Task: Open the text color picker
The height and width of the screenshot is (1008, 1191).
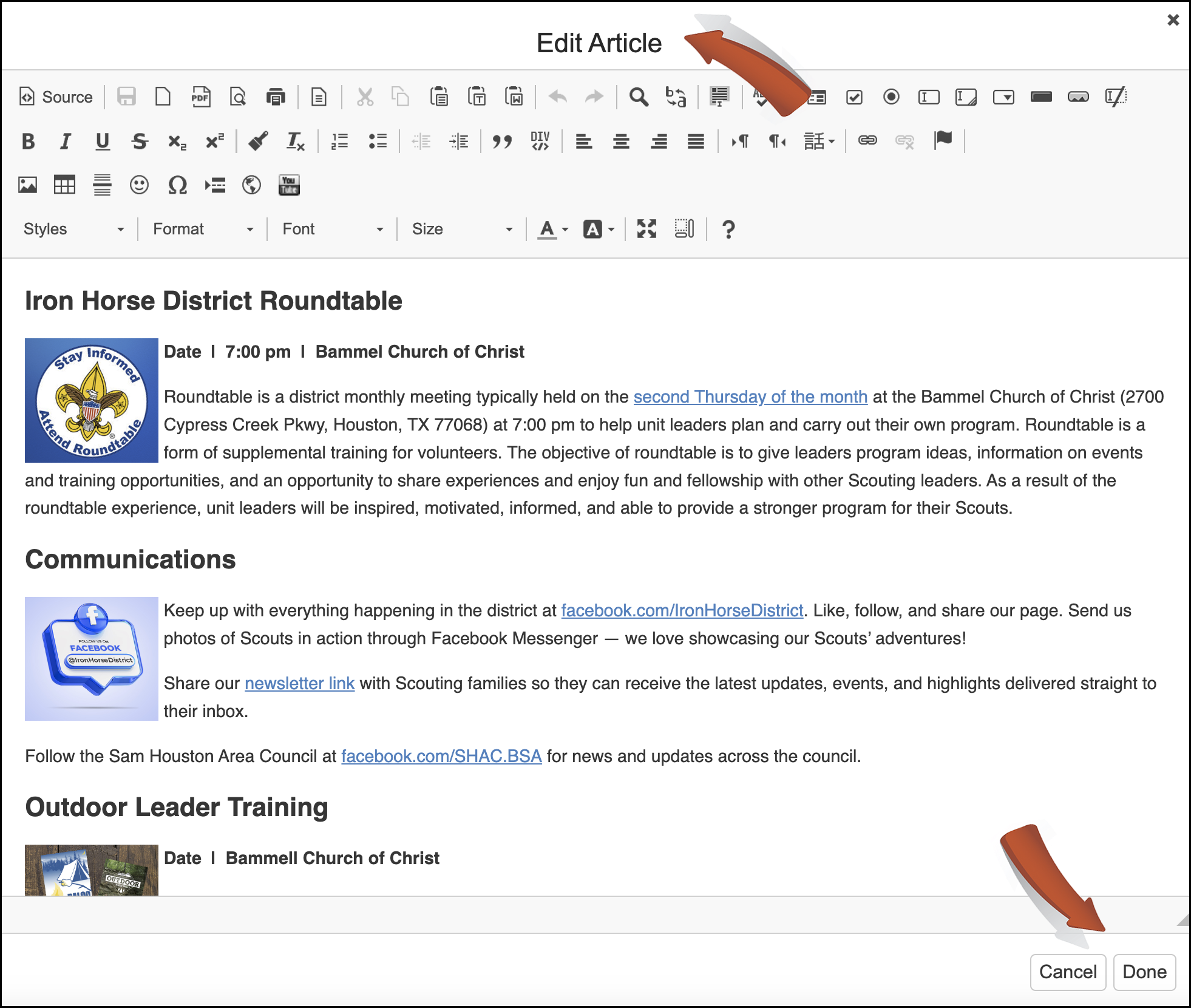Action: pos(552,229)
